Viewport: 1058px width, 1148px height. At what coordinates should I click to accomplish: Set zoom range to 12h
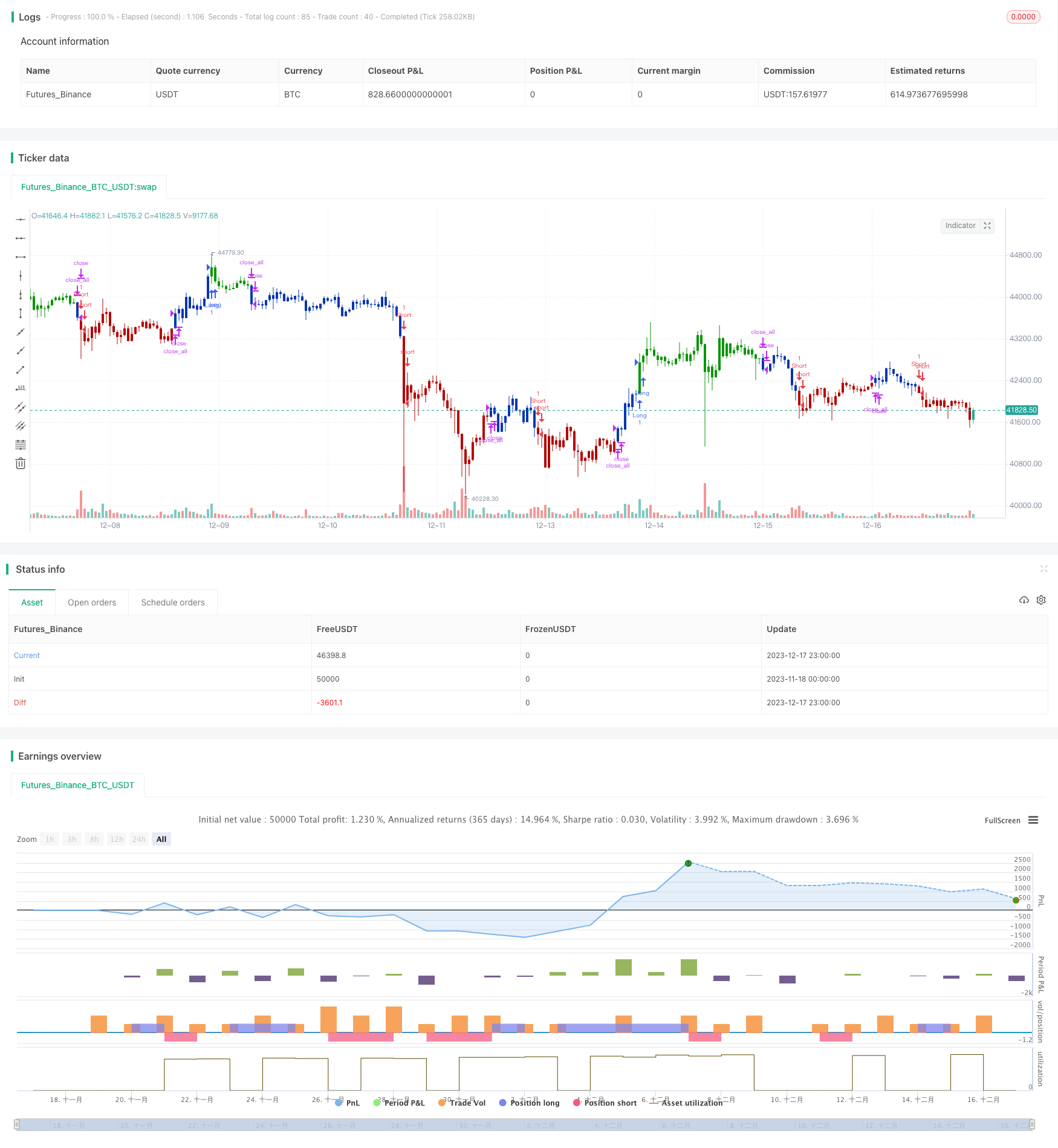click(117, 839)
